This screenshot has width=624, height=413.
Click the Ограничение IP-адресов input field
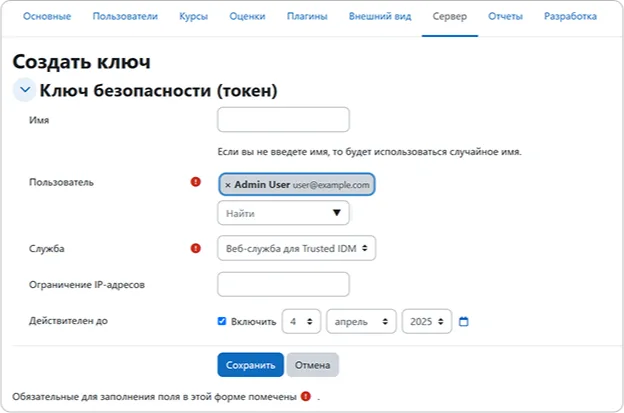(283, 284)
